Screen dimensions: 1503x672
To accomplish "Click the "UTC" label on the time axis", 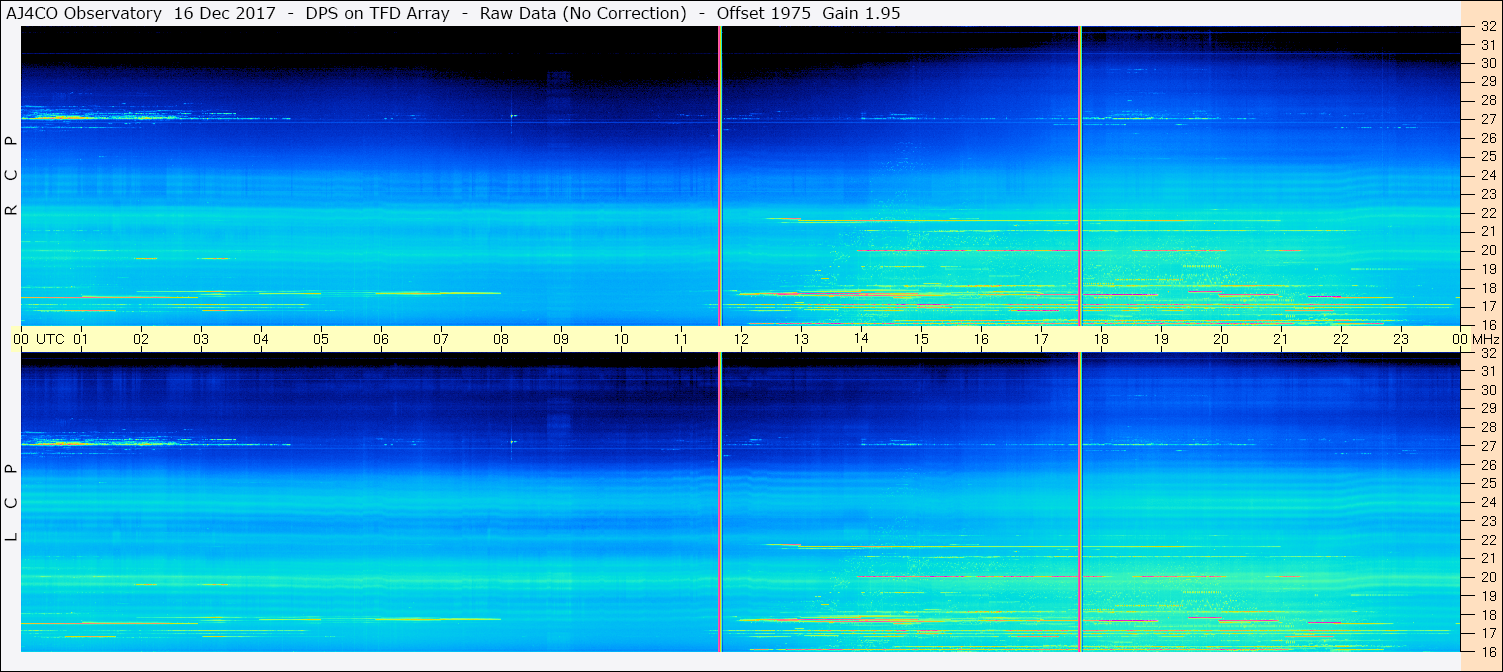I will pyautogui.click(x=50, y=339).
